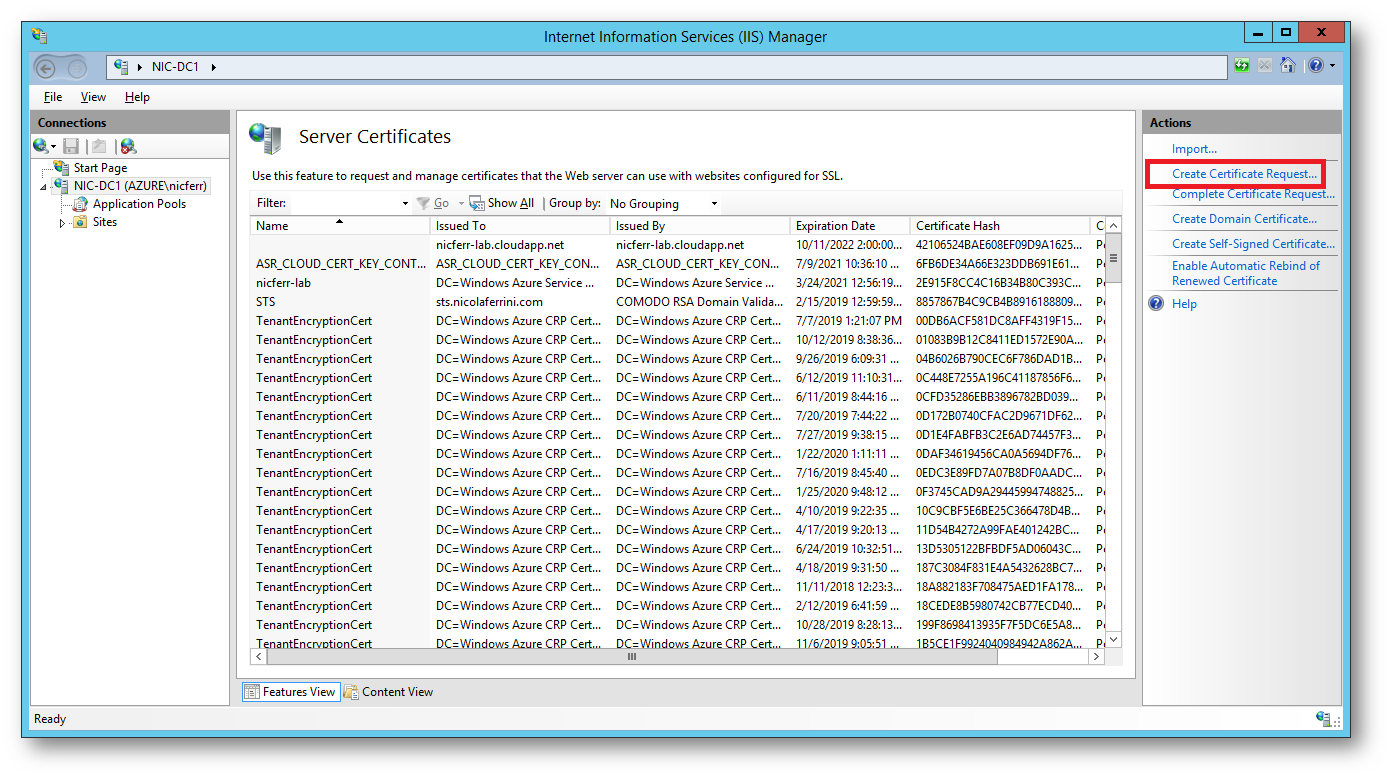Select Application Pools in the tree
1393x780 pixels.
coord(139,204)
